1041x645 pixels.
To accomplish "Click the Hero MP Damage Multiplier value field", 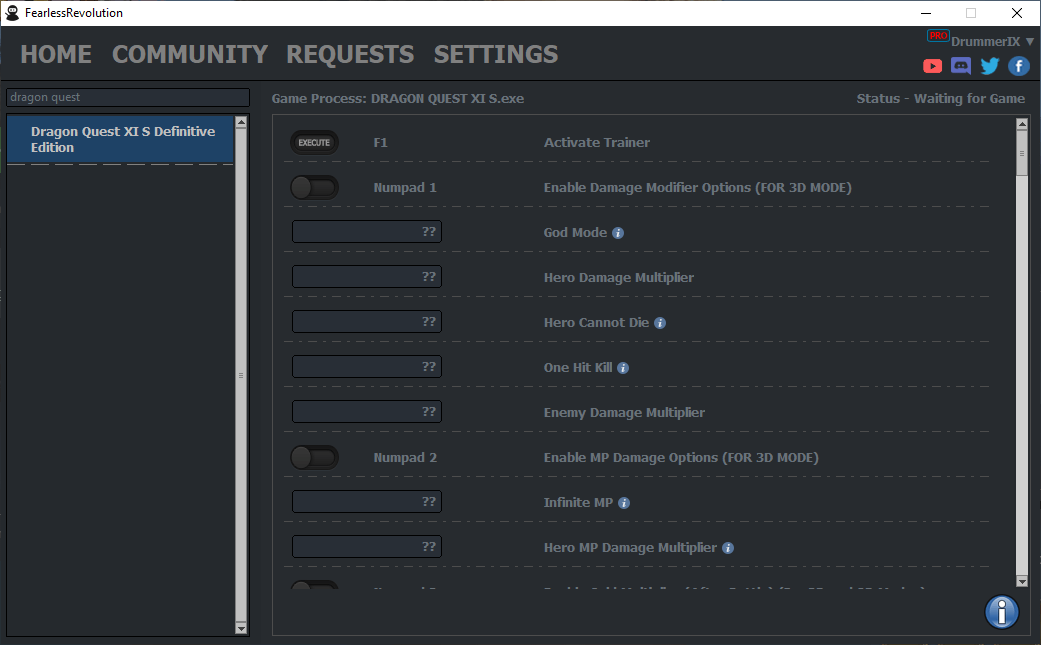I will pos(367,547).
